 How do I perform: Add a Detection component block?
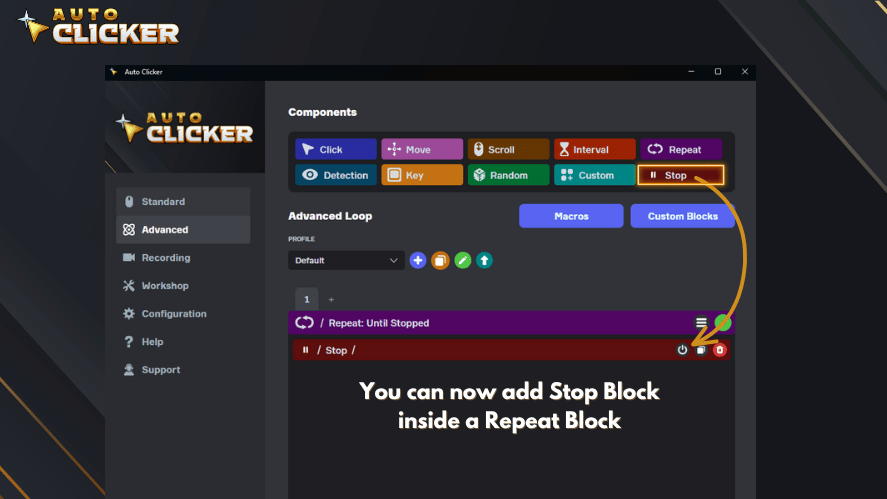[x=335, y=175]
